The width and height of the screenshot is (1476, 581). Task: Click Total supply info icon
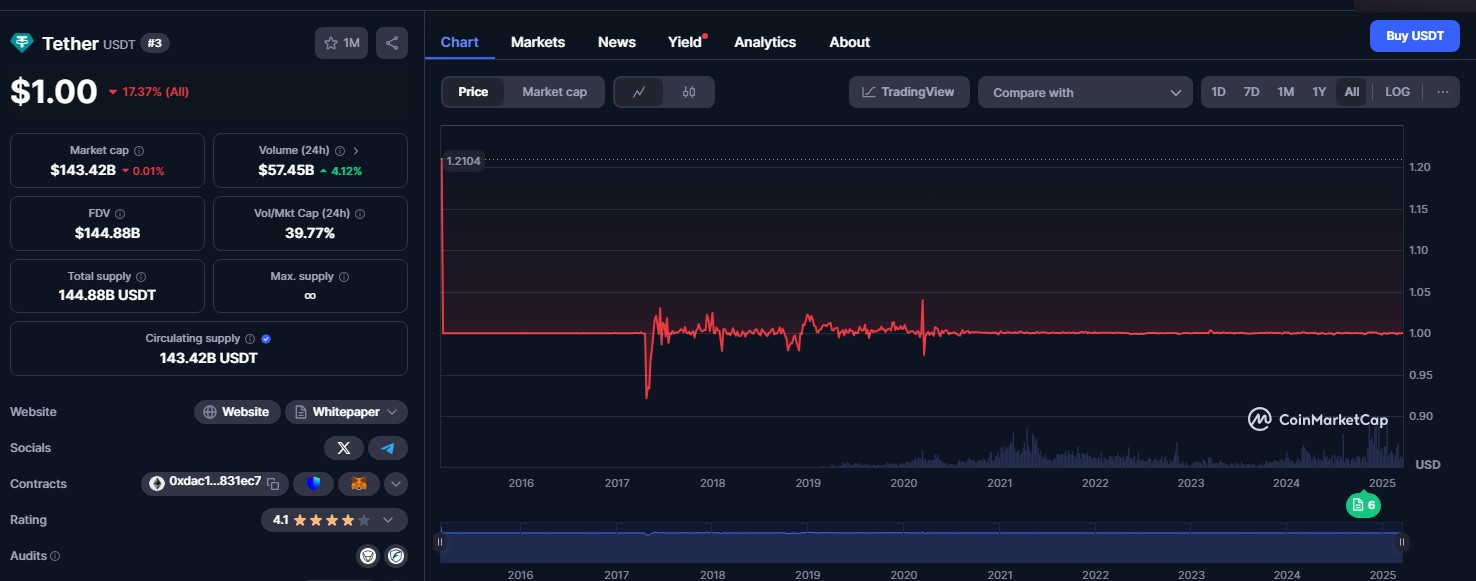click(x=140, y=276)
